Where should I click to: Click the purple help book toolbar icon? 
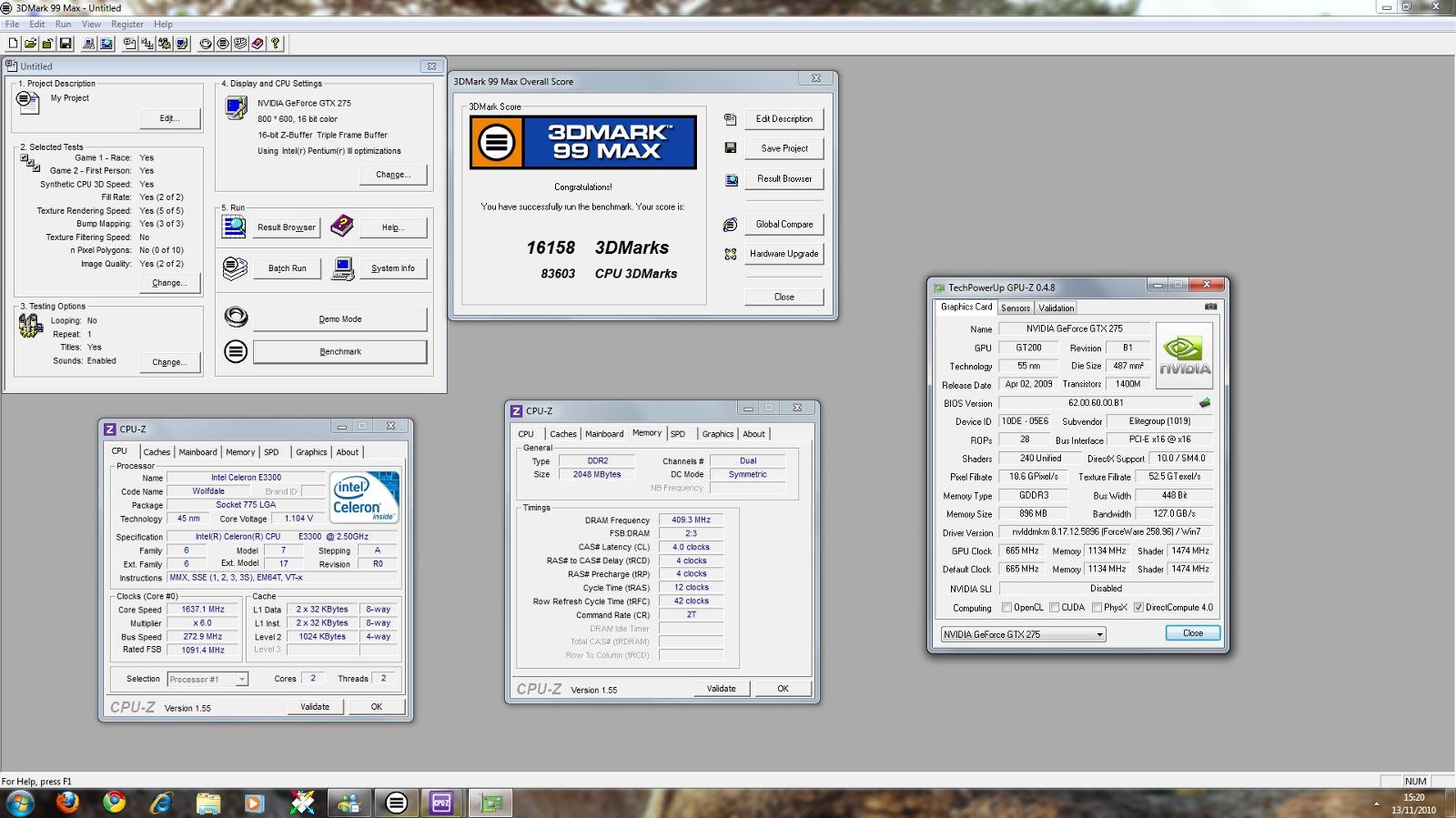click(258, 43)
